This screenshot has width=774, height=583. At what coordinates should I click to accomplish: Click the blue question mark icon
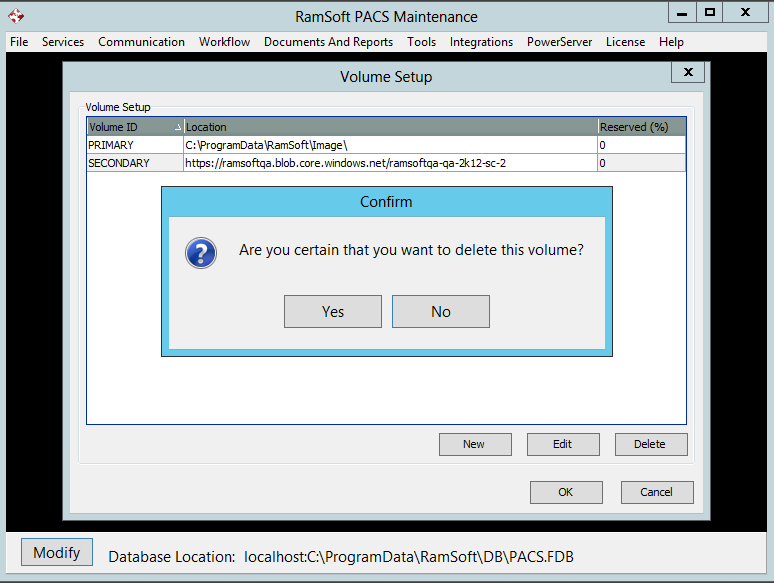201,252
